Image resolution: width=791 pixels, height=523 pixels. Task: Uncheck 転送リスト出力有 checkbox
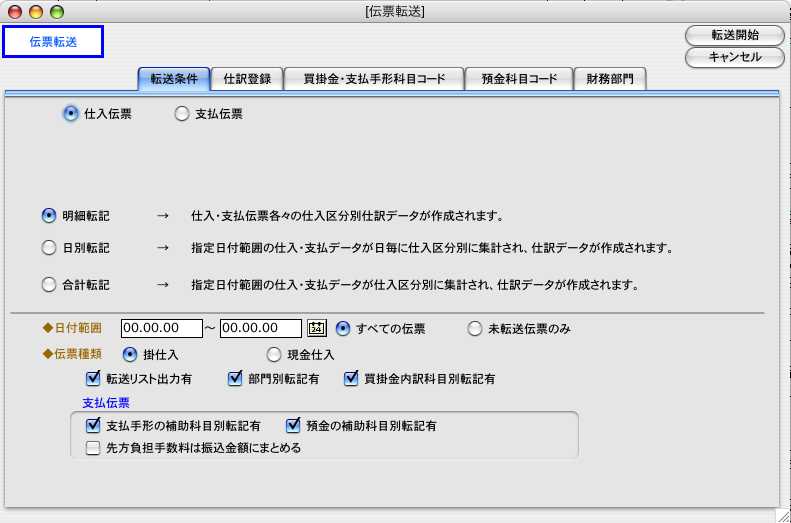[94, 379]
